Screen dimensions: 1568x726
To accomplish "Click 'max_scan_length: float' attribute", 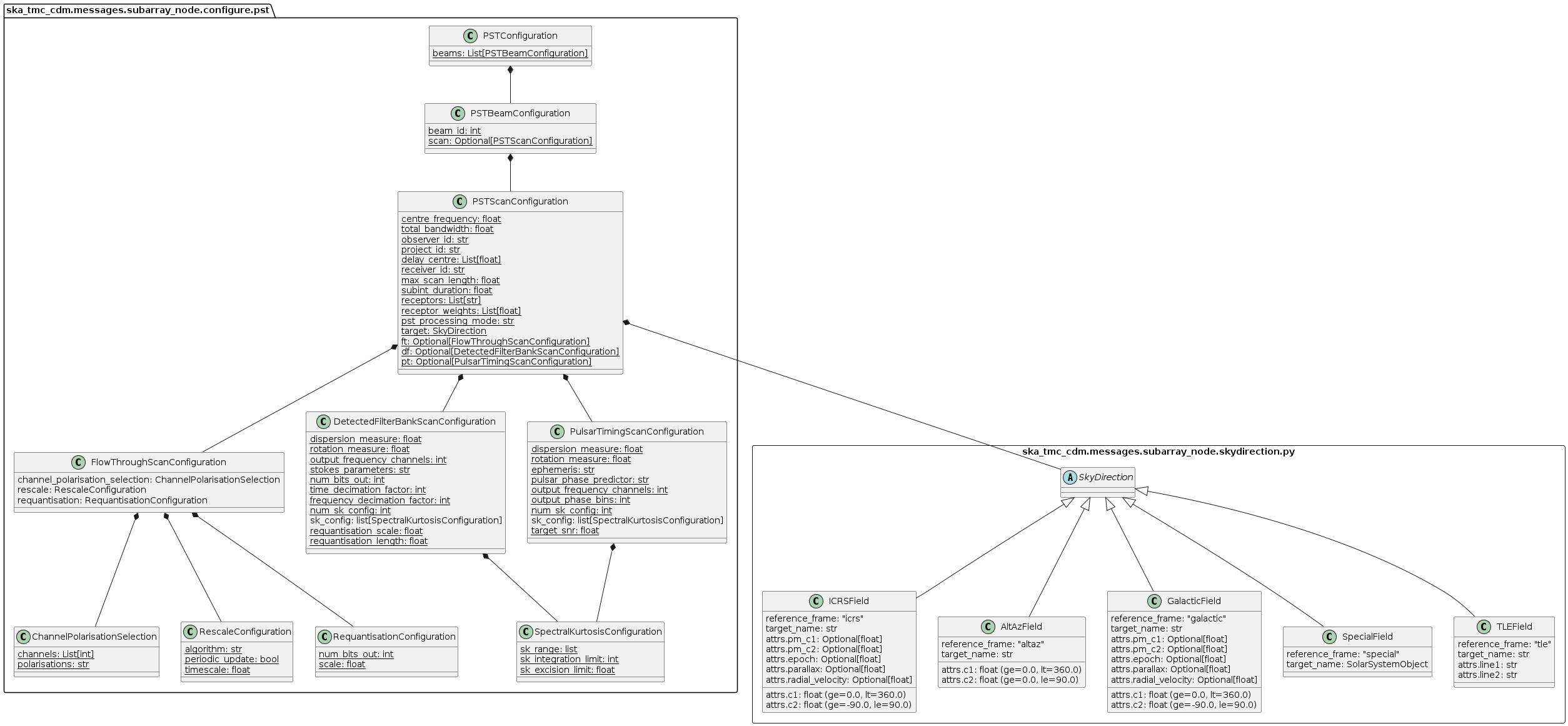I will [x=450, y=281].
